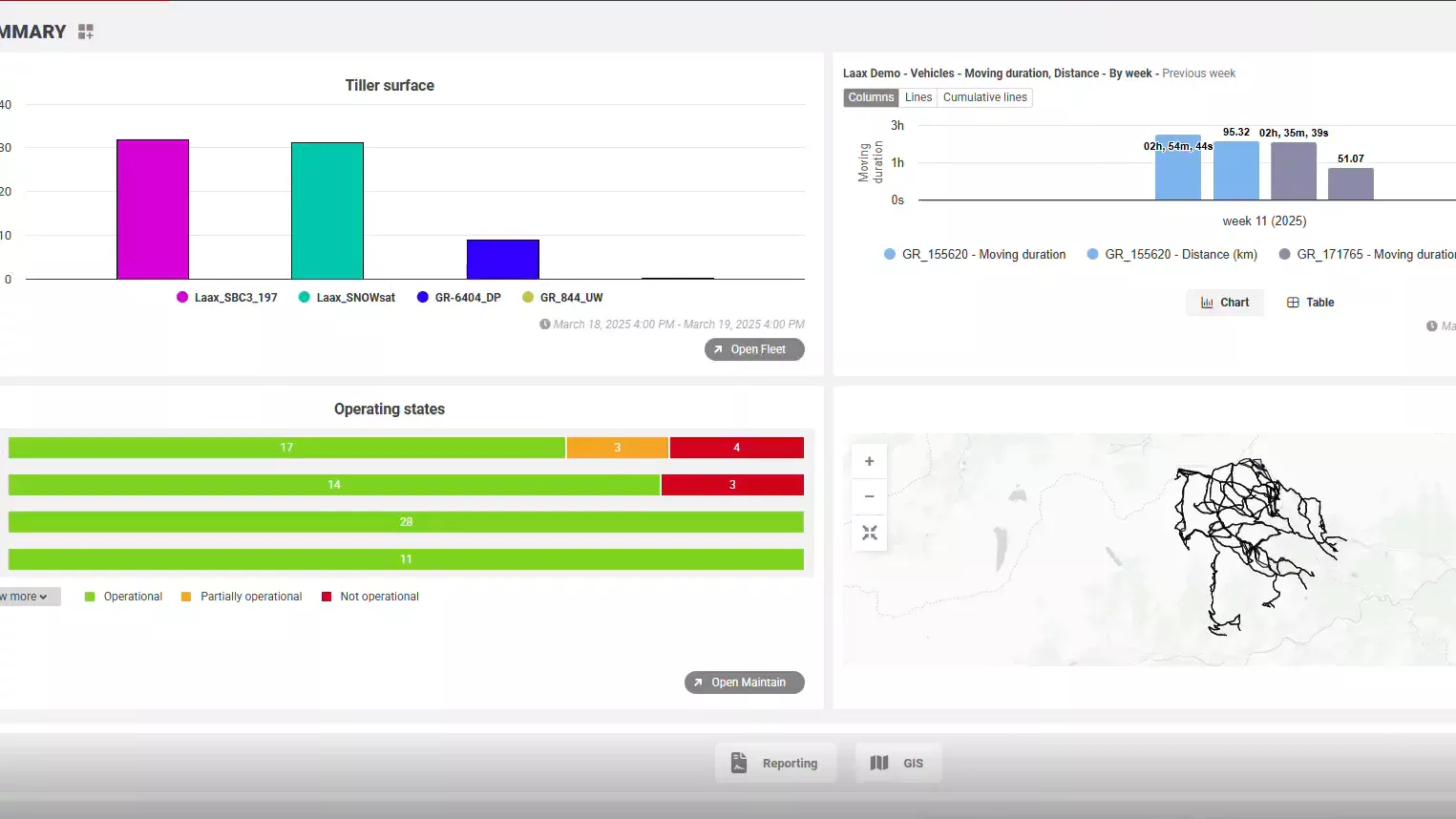Click the Table grid icon
The image size is (1456, 819).
point(1293,303)
